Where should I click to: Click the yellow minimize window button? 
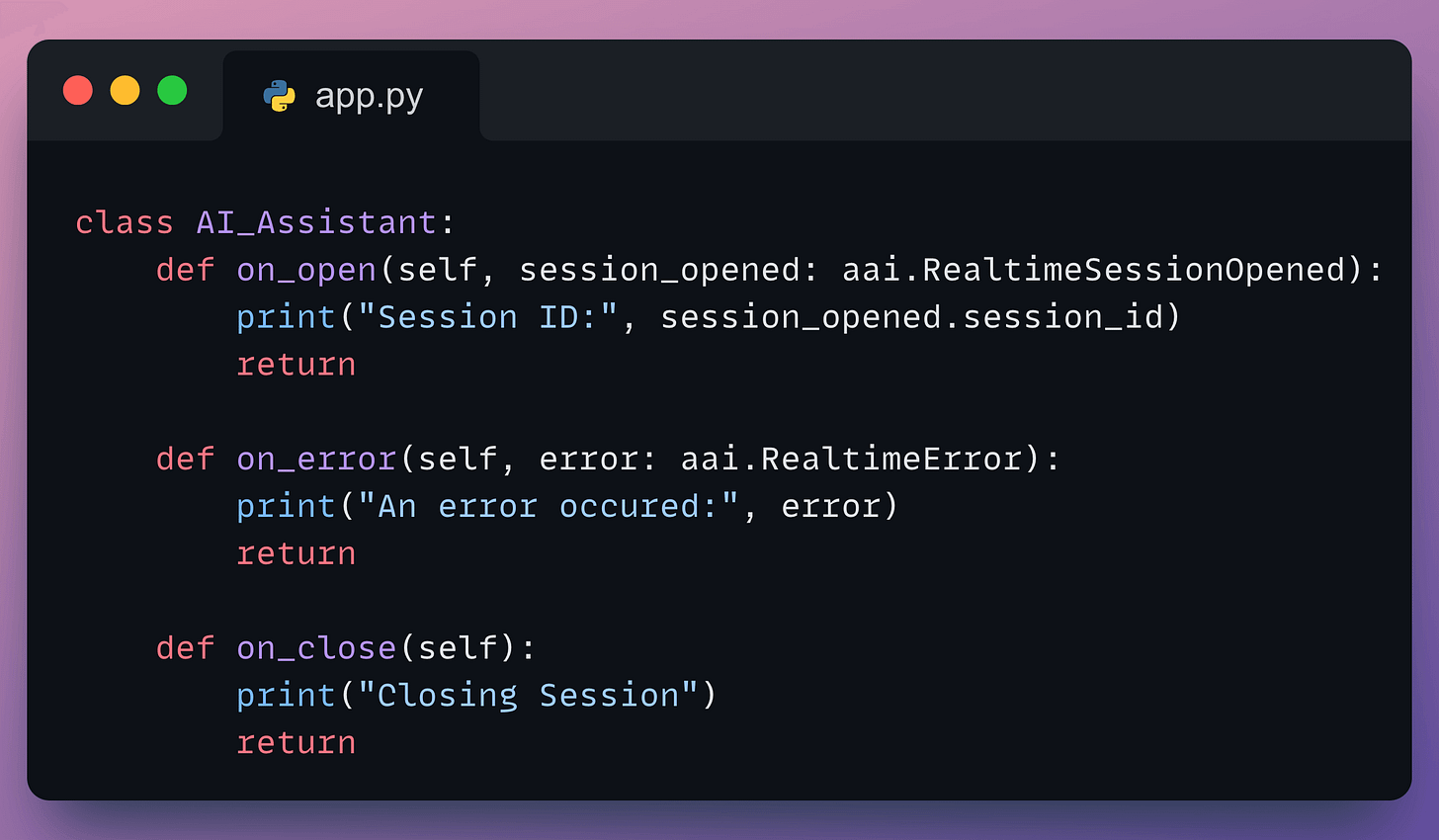pos(125,91)
